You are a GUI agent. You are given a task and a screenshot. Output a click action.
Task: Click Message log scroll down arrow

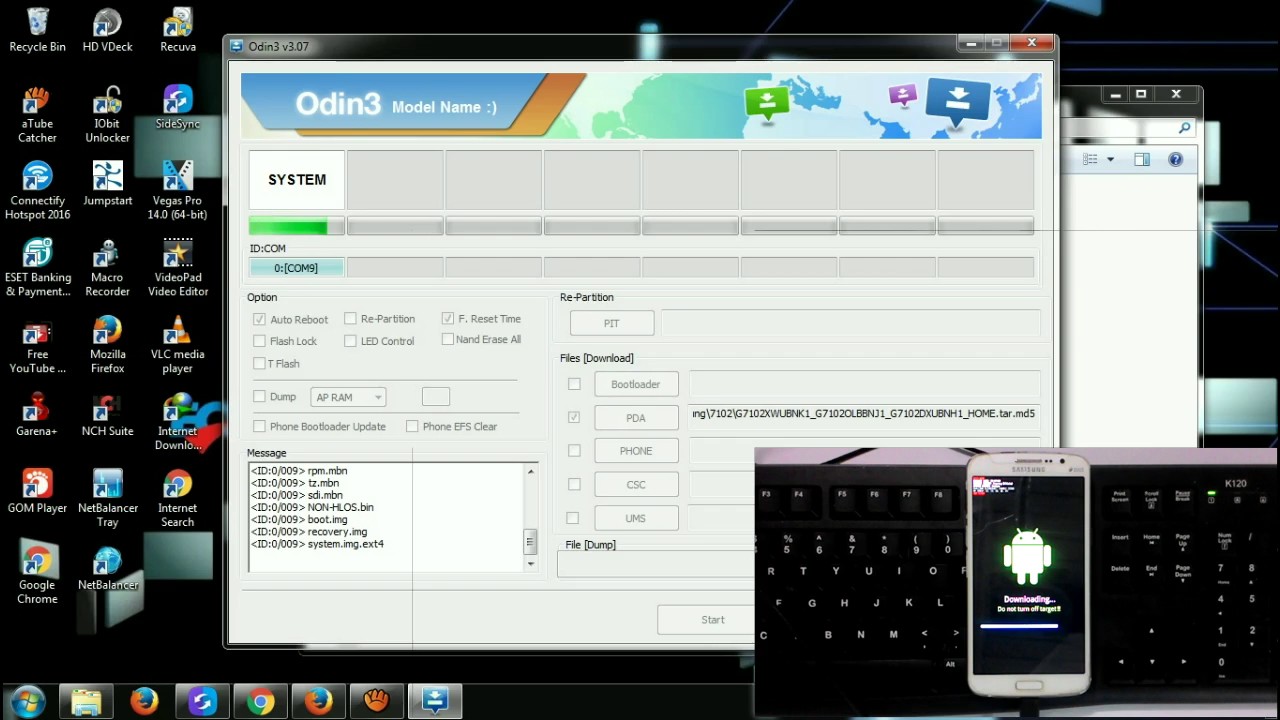[x=531, y=564]
